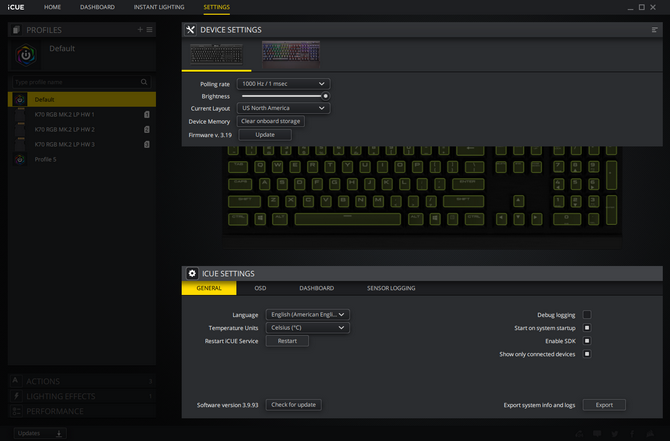Switch to the Dashboard settings tab
The image size is (670, 441).
coord(317,288)
